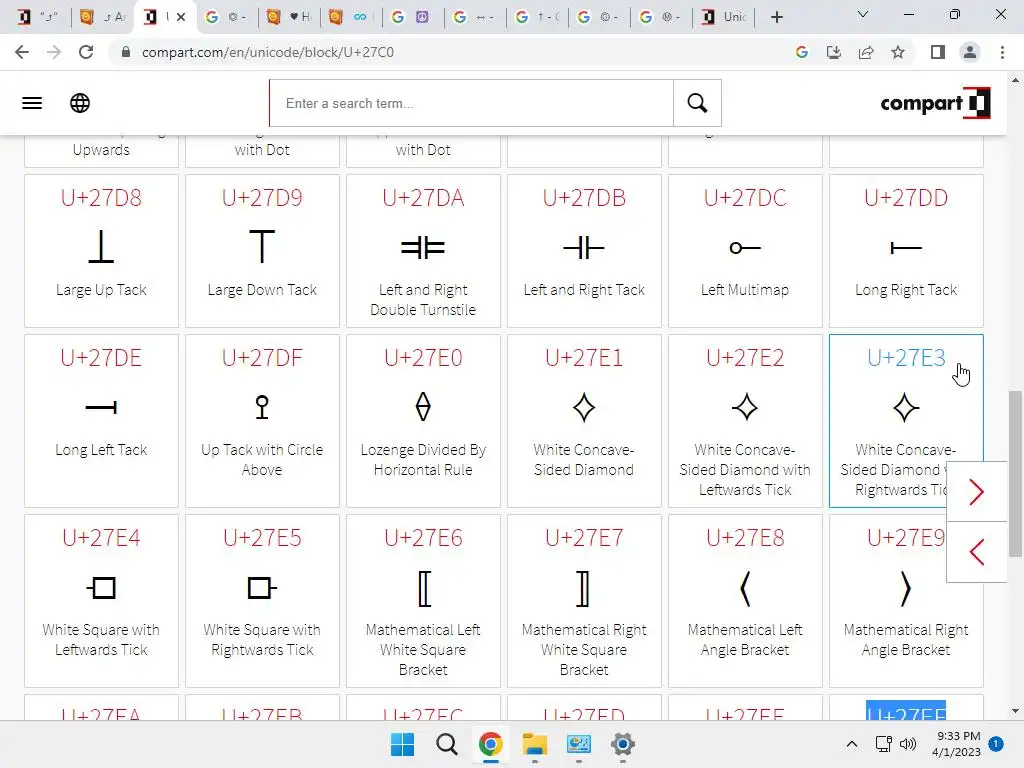Open the language globe selector
Viewport: 1024px width, 768px height.
click(x=80, y=103)
